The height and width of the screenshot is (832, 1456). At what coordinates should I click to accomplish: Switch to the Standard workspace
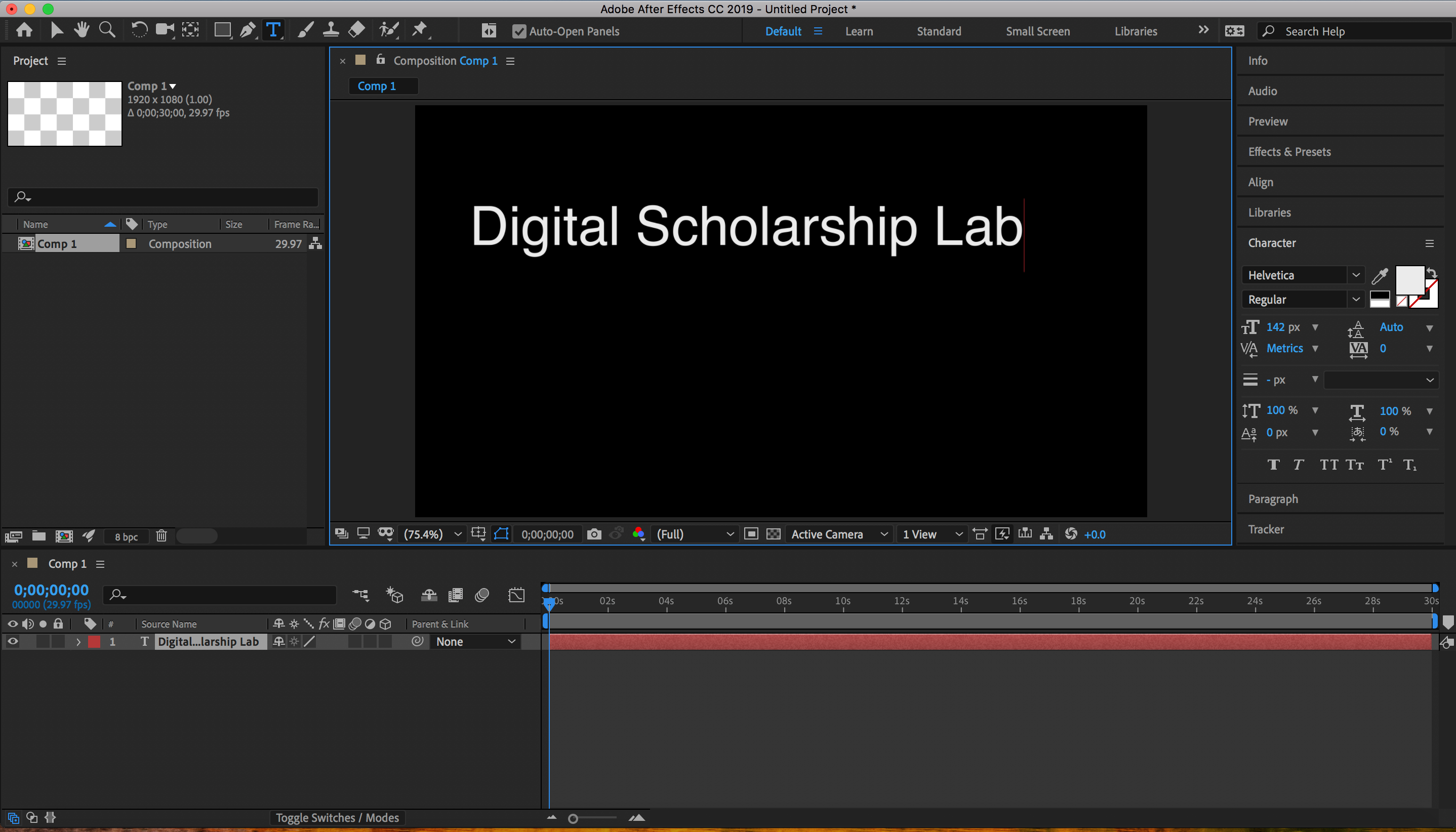(x=939, y=31)
